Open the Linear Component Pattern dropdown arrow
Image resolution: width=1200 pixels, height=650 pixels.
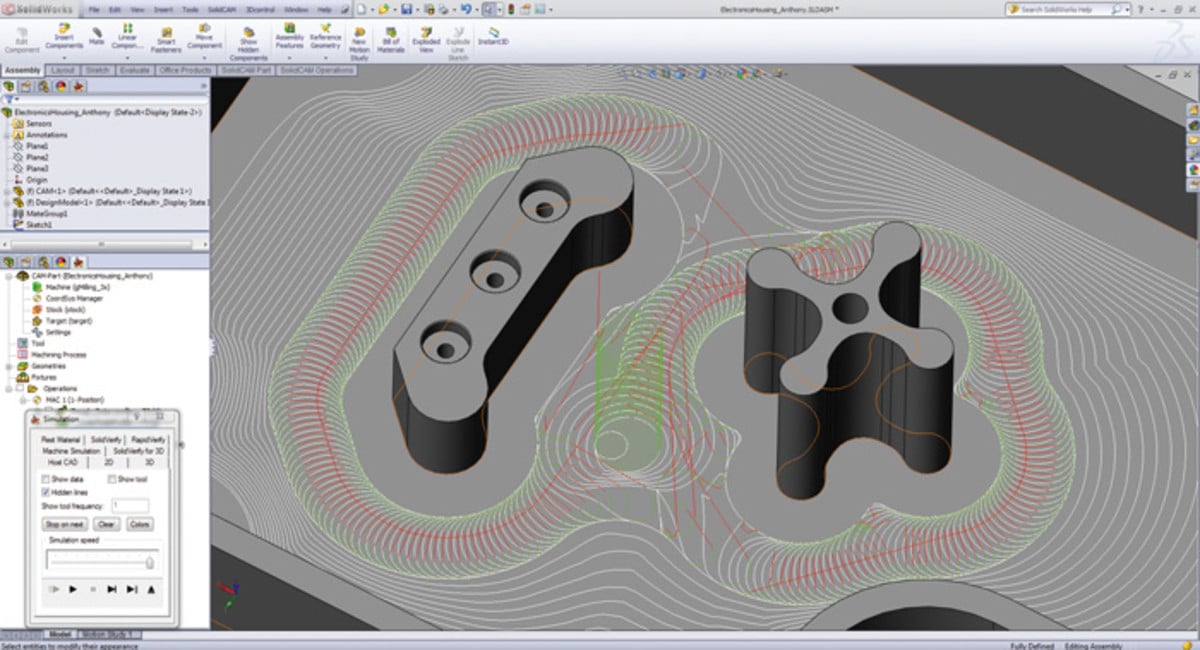pos(127,57)
